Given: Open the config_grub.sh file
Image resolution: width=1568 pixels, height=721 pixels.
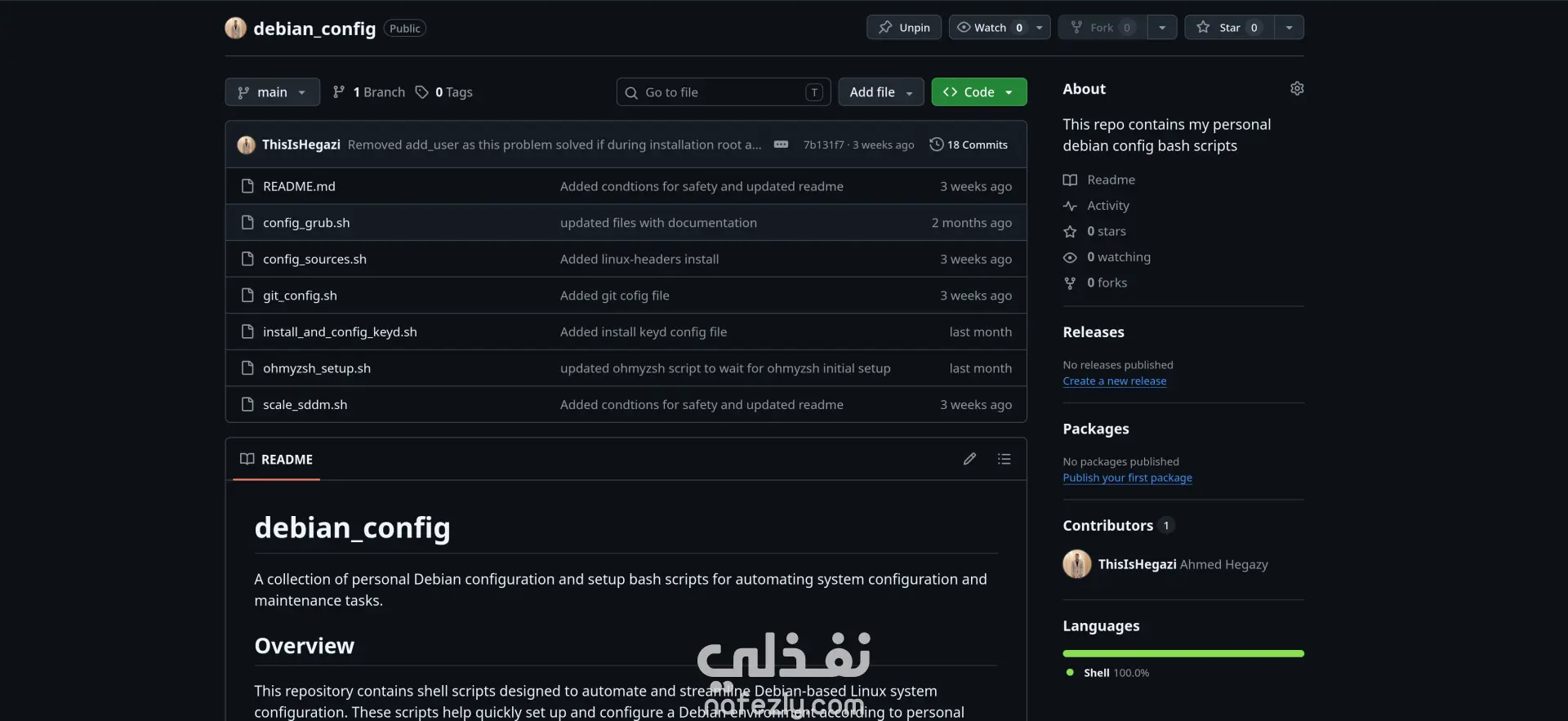Looking at the screenshot, I should pos(306,223).
